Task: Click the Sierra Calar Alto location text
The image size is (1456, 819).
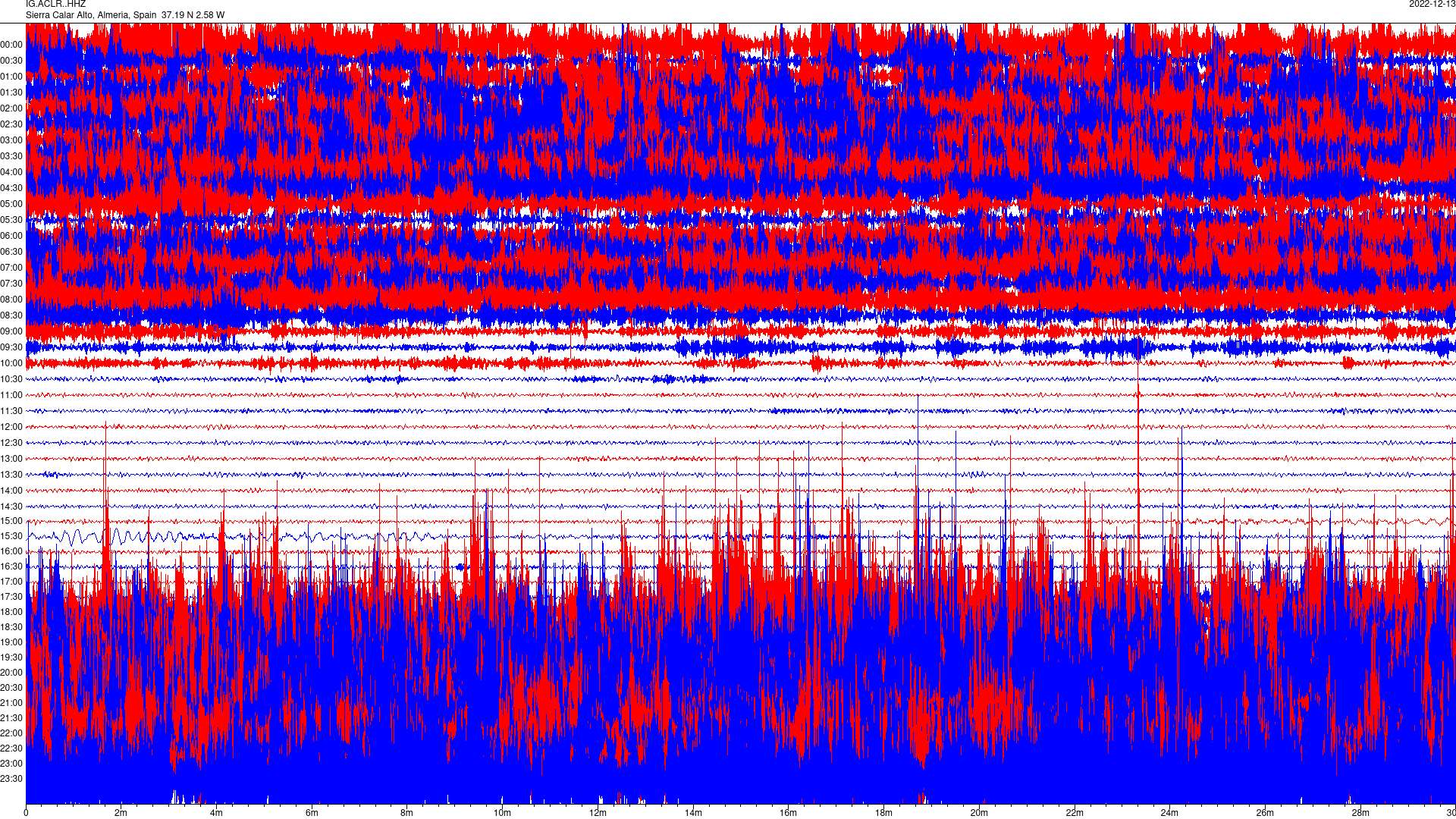Action: pos(125,15)
